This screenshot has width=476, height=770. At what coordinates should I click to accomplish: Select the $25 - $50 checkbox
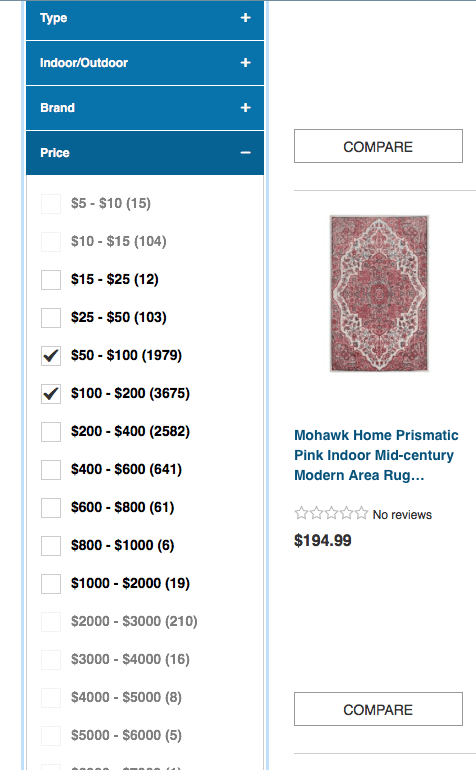point(51,318)
